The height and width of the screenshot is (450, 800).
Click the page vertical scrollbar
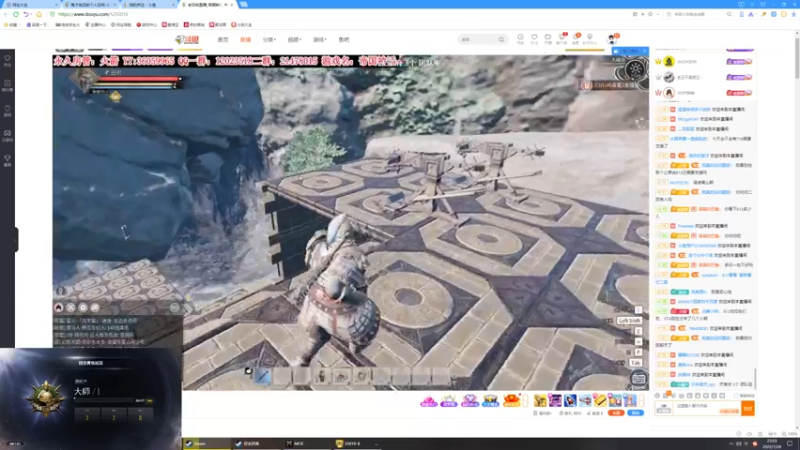click(x=797, y=56)
